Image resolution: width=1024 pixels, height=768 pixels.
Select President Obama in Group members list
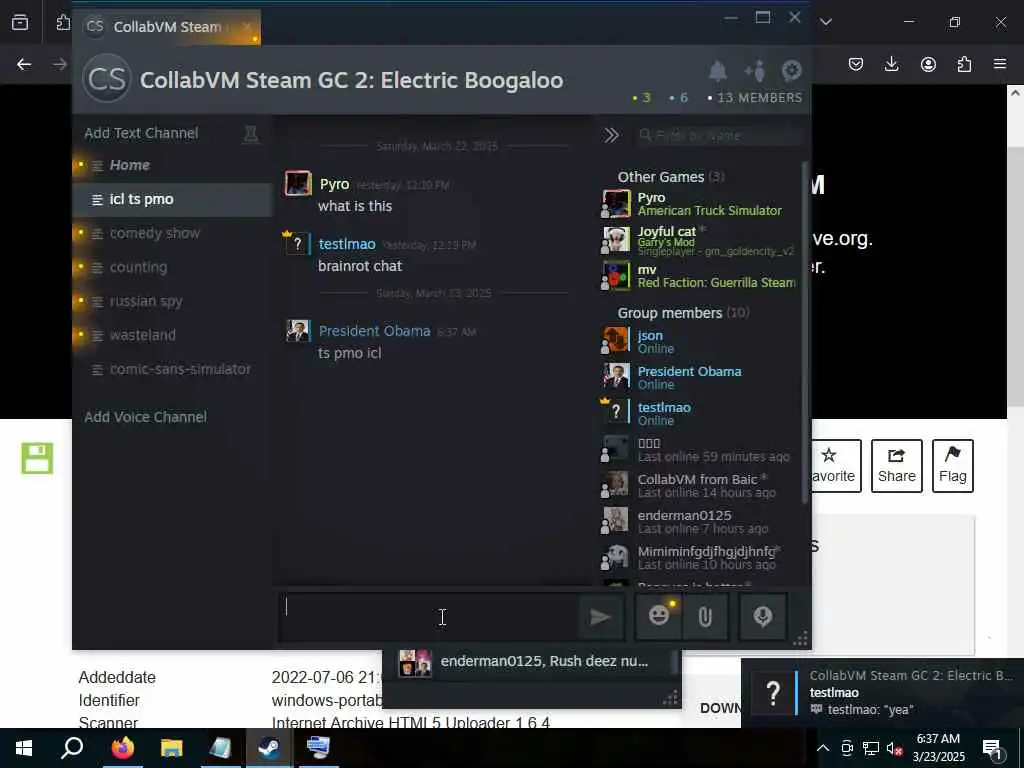700,377
